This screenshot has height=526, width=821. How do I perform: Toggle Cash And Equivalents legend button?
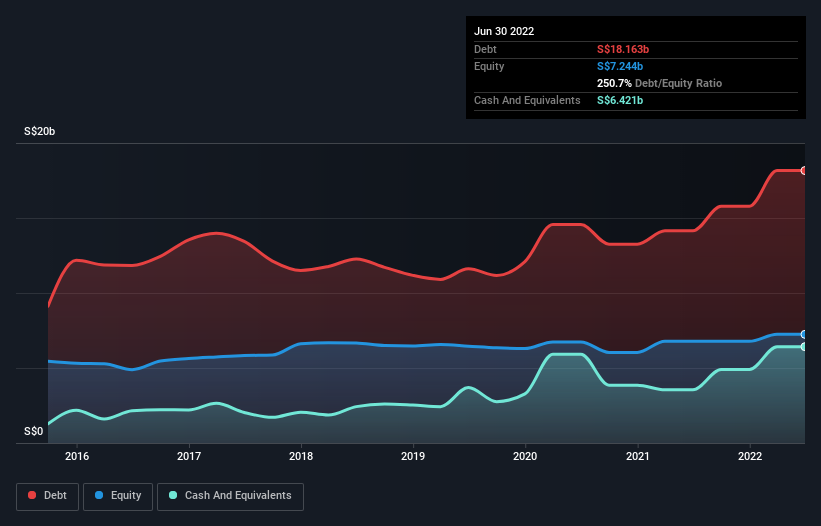pos(230,496)
